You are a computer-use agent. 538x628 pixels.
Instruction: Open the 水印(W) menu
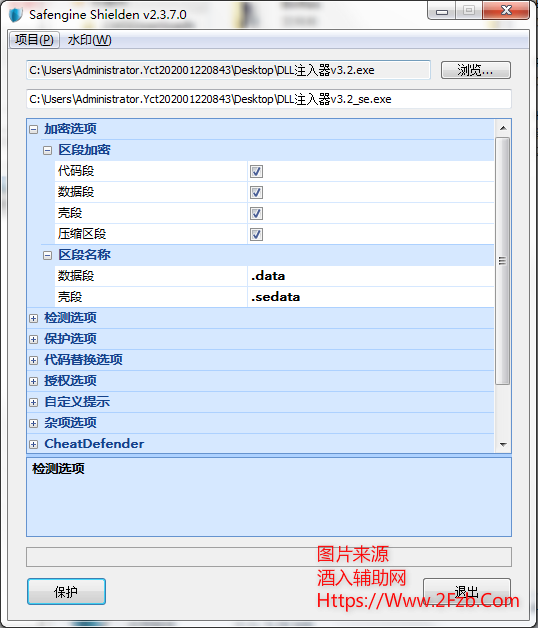coord(89,40)
